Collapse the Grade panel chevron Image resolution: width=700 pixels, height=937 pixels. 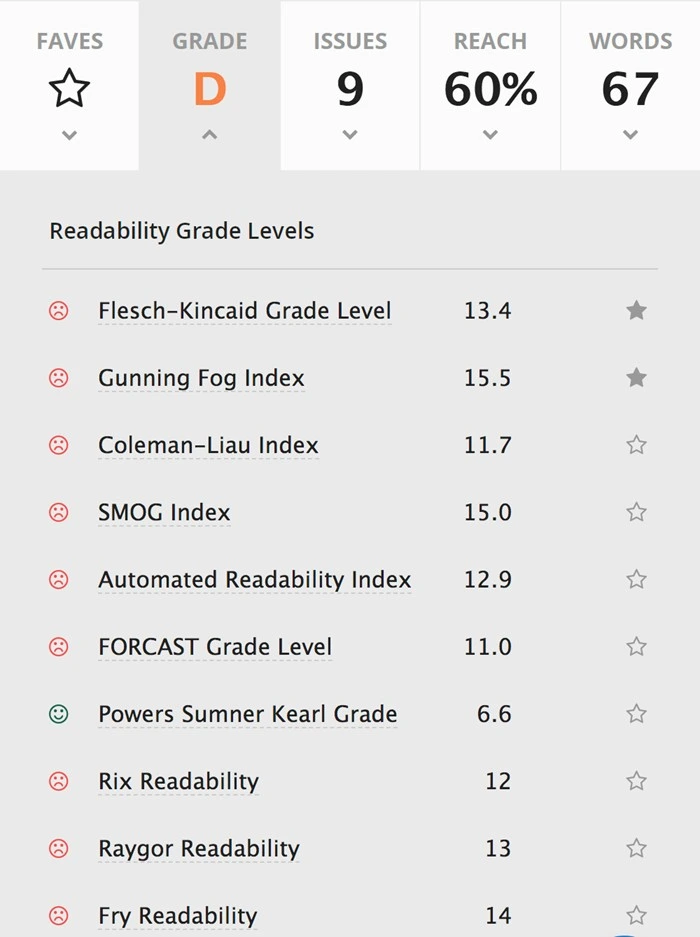(x=209, y=135)
